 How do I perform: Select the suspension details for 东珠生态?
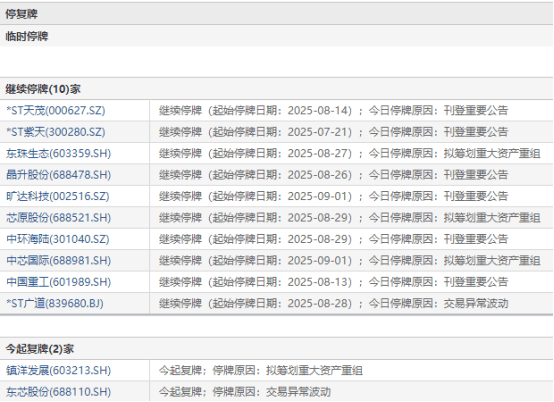tap(349, 153)
